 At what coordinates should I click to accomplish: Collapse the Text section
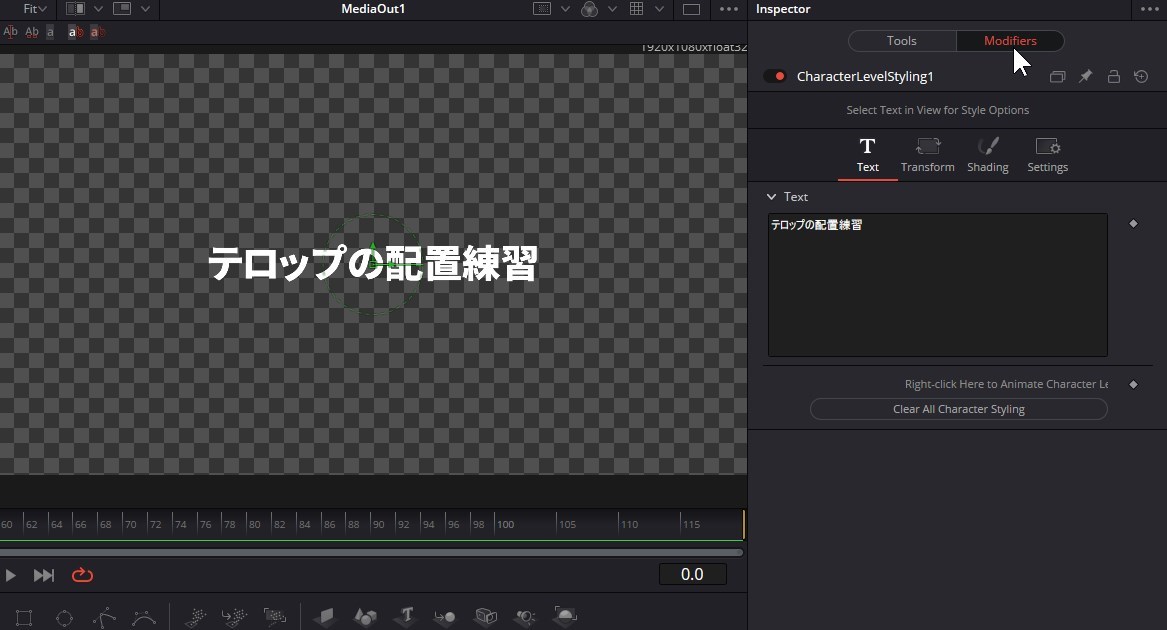[x=771, y=196]
